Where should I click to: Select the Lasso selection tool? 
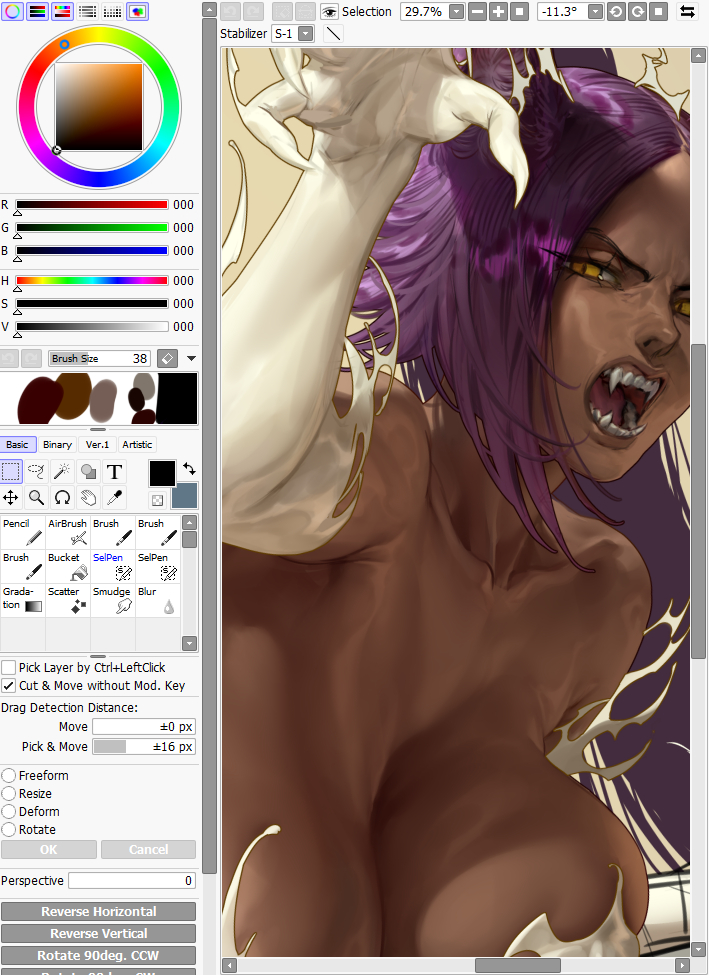37,471
